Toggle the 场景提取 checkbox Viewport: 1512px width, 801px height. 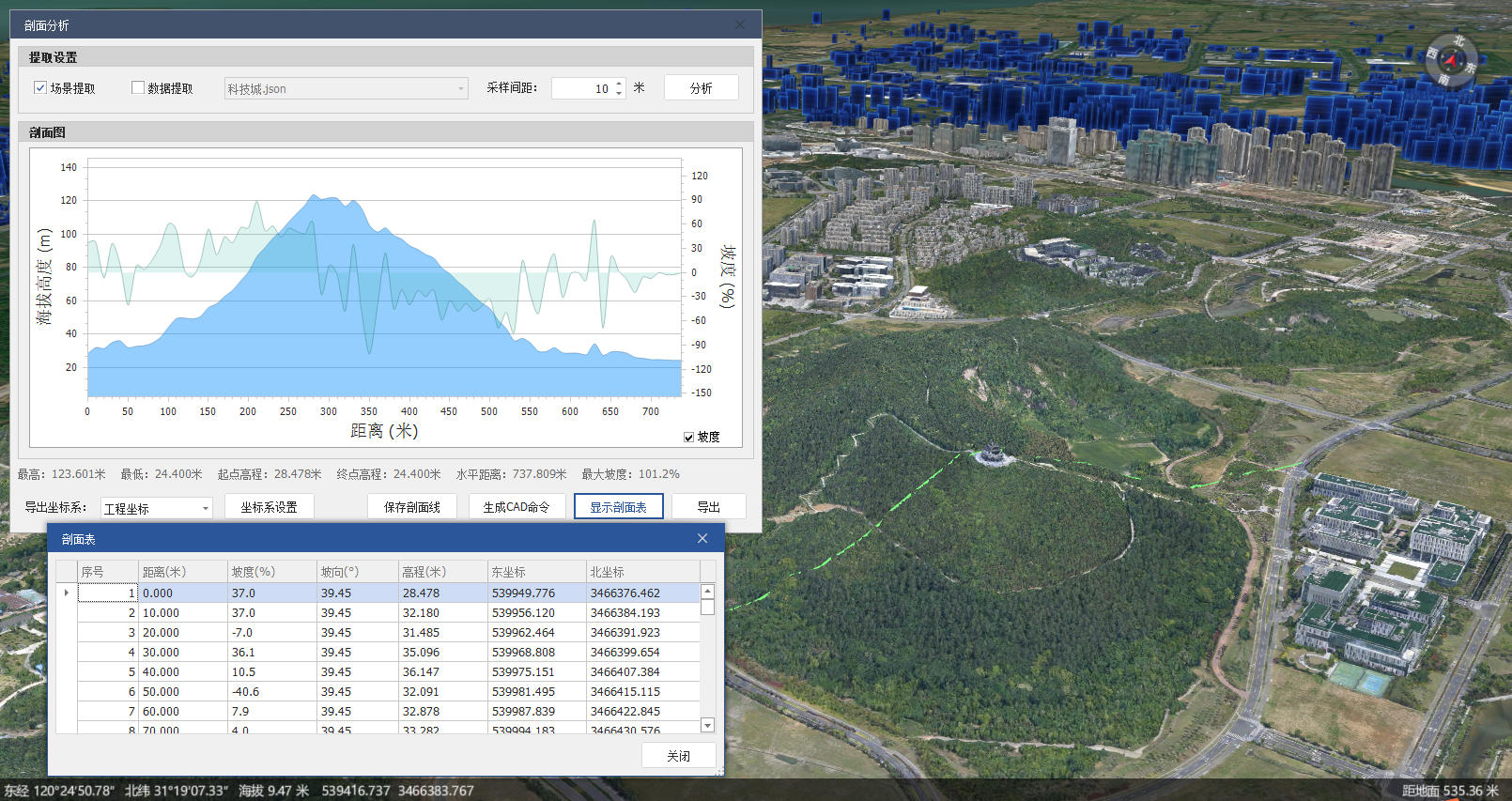pos(40,87)
